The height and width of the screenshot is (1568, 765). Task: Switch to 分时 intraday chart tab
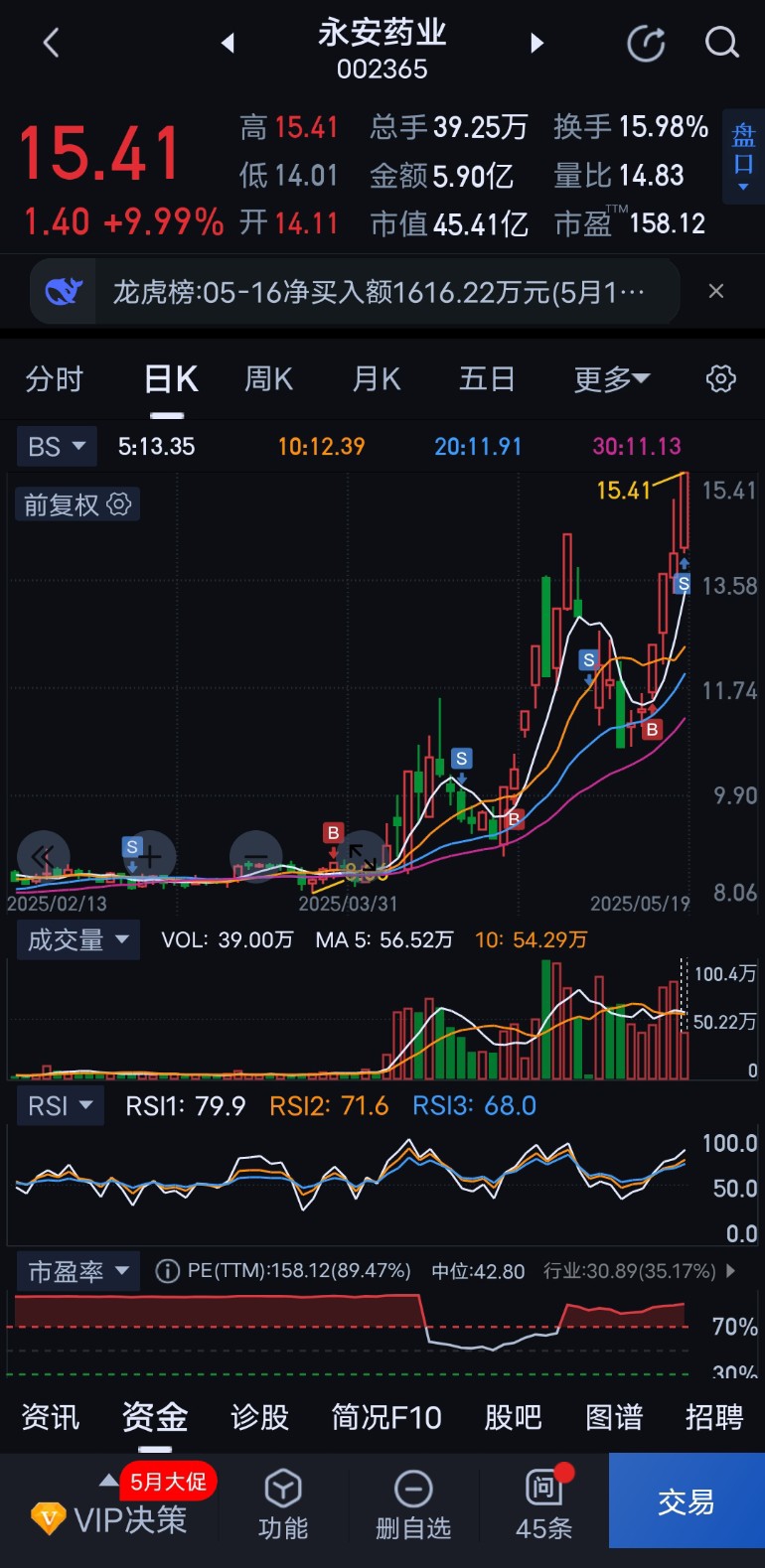point(55,379)
